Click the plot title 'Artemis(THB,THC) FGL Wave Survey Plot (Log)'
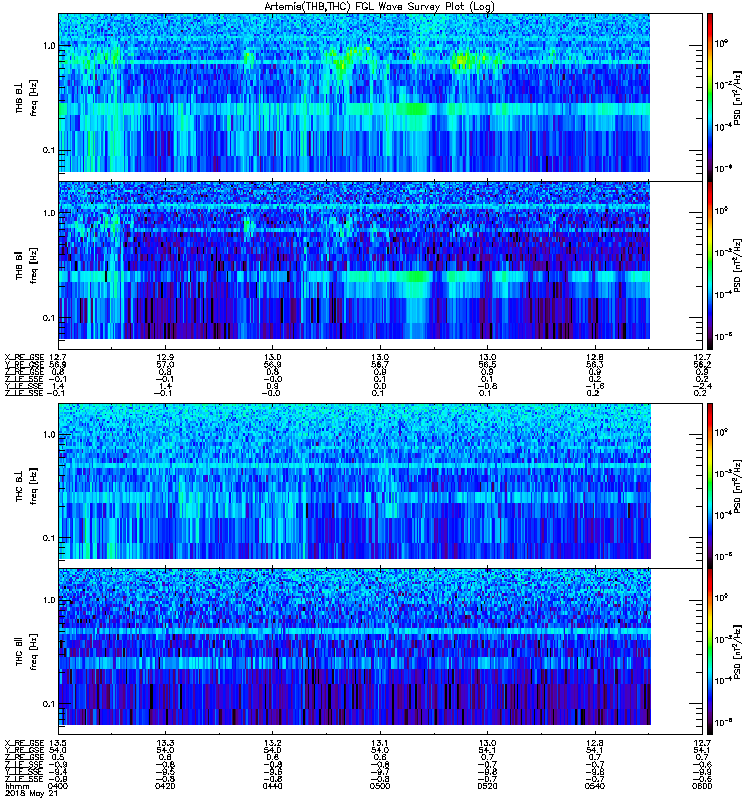The image size is (750, 800). tap(379, 7)
